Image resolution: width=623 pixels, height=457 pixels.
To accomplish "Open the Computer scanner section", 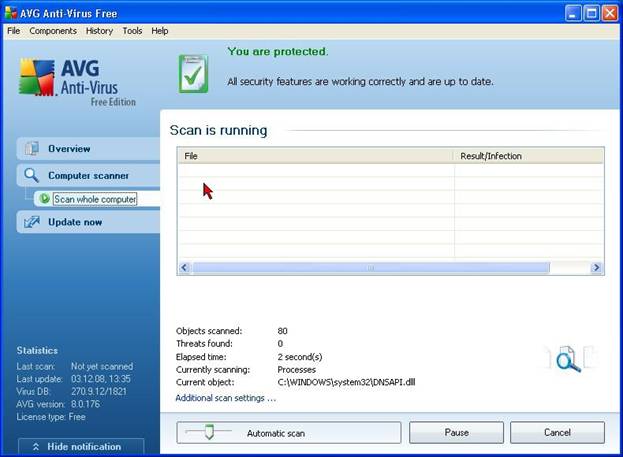I will 88,175.
